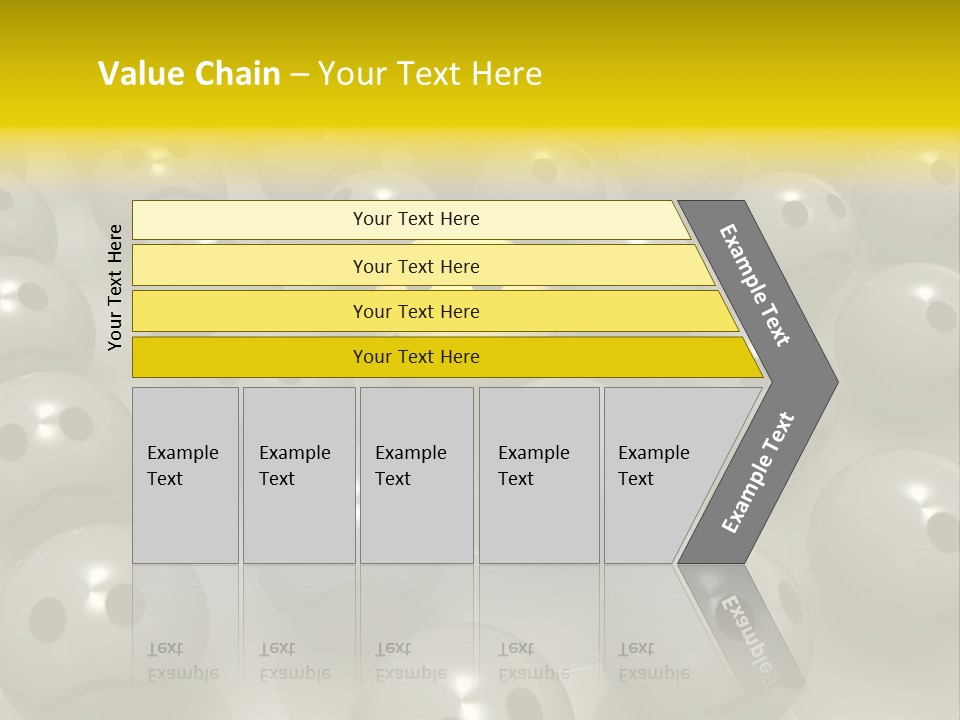Image resolution: width=960 pixels, height=720 pixels.
Task: Select the second gray Example Text box
Action: (x=298, y=474)
